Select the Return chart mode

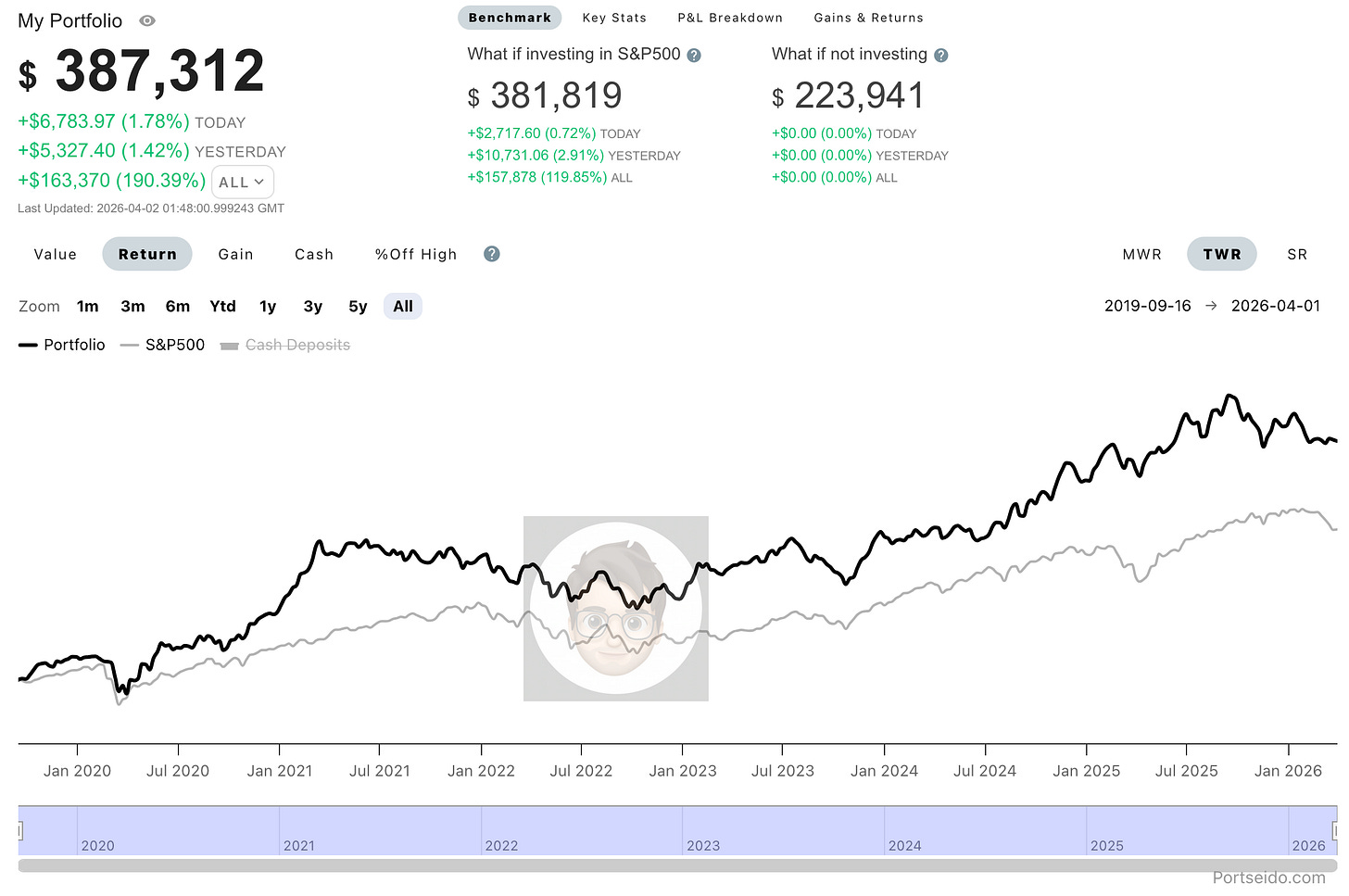coord(147,254)
